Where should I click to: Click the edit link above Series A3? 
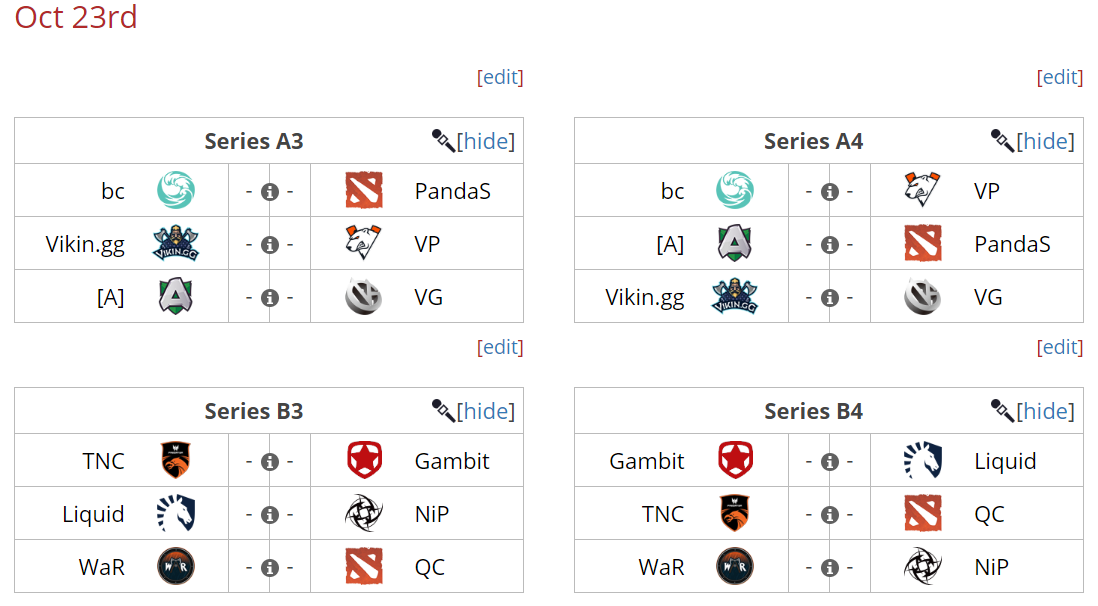tap(501, 77)
